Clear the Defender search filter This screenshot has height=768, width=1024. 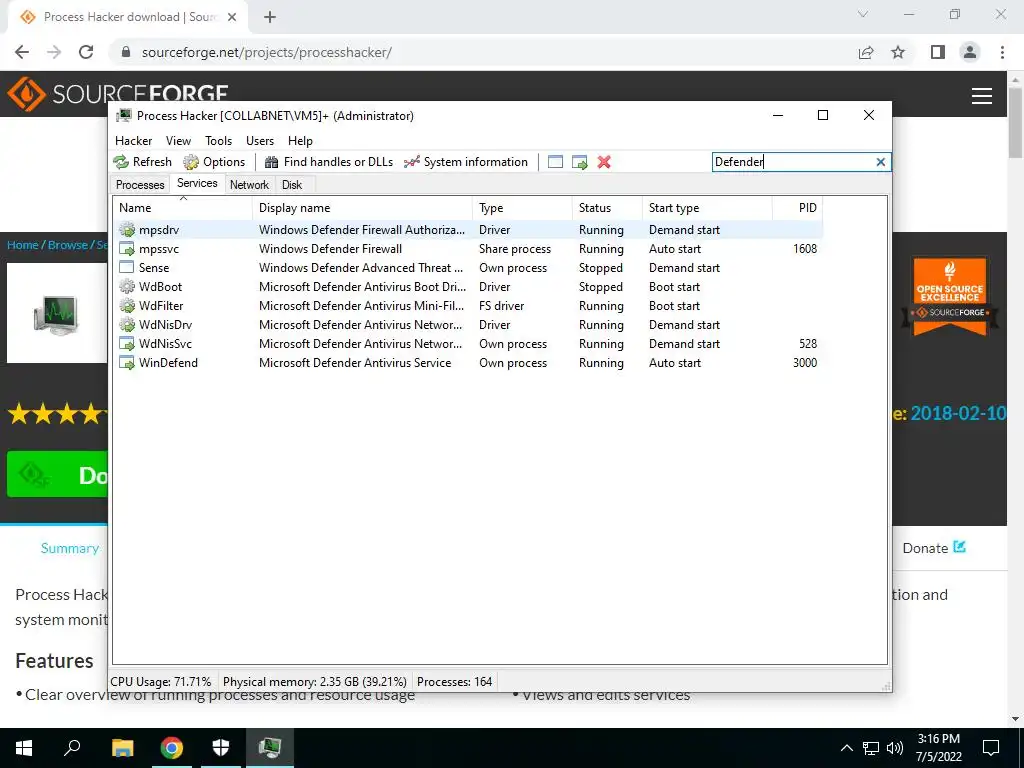[880, 162]
